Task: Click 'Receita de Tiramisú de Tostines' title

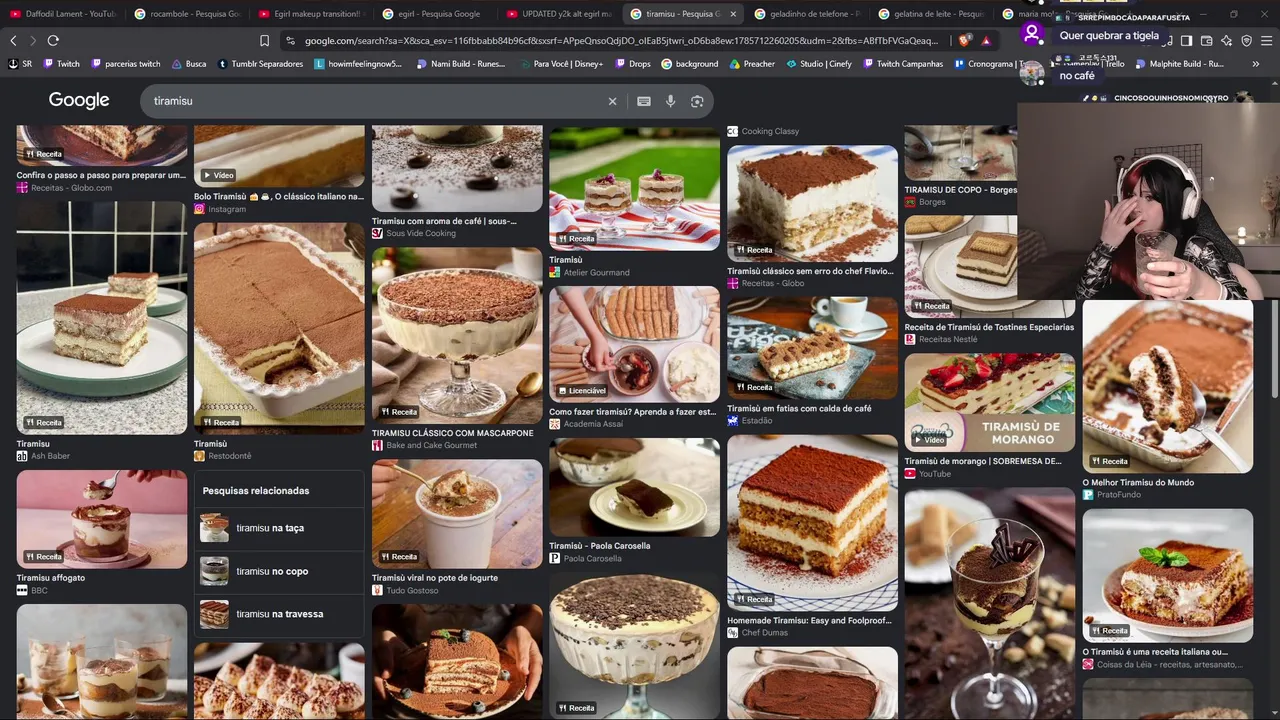Action: 989,327
